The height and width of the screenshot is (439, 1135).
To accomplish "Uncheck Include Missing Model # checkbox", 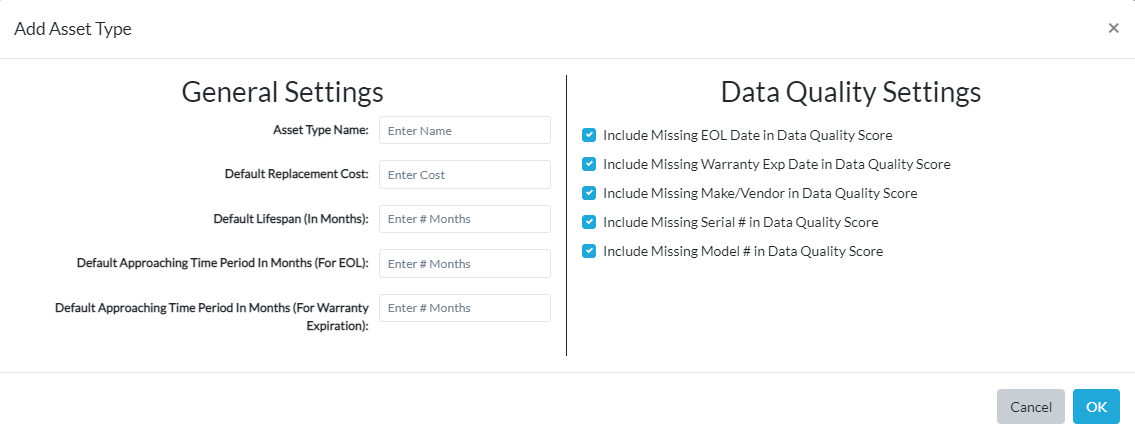I will (x=589, y=251).
